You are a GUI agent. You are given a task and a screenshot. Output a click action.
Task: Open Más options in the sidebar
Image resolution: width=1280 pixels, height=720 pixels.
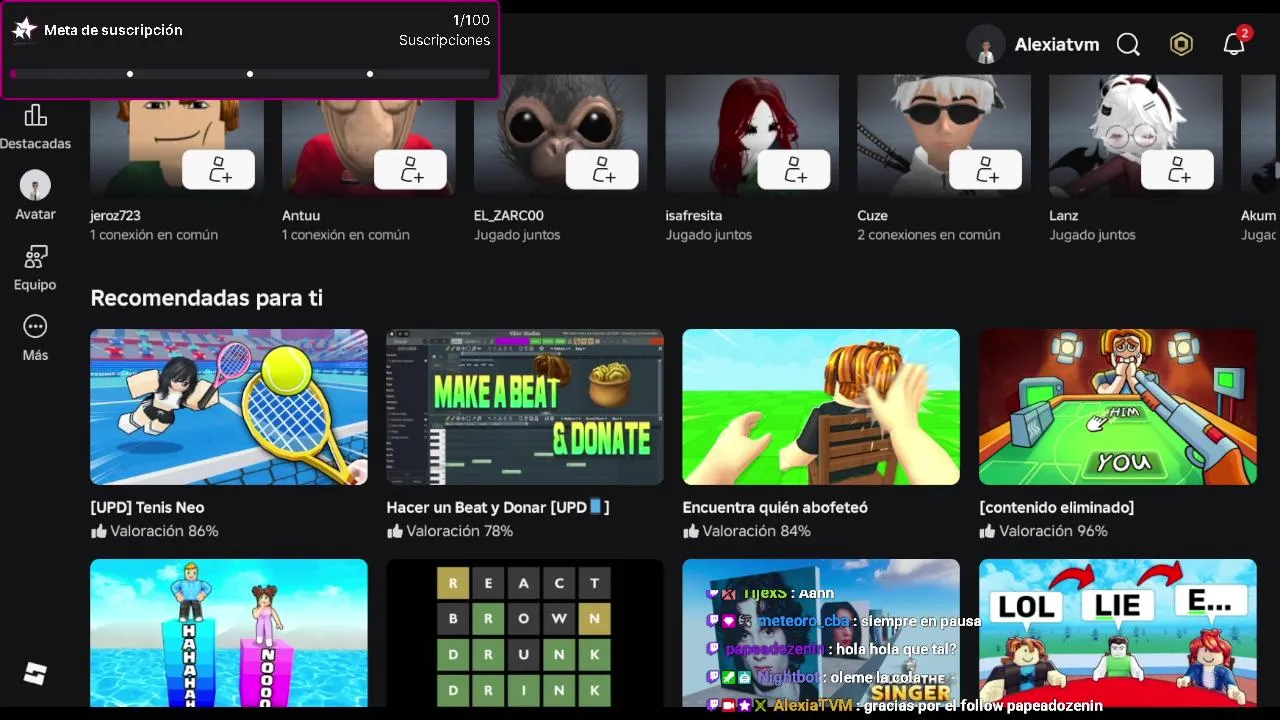(35, 338)
